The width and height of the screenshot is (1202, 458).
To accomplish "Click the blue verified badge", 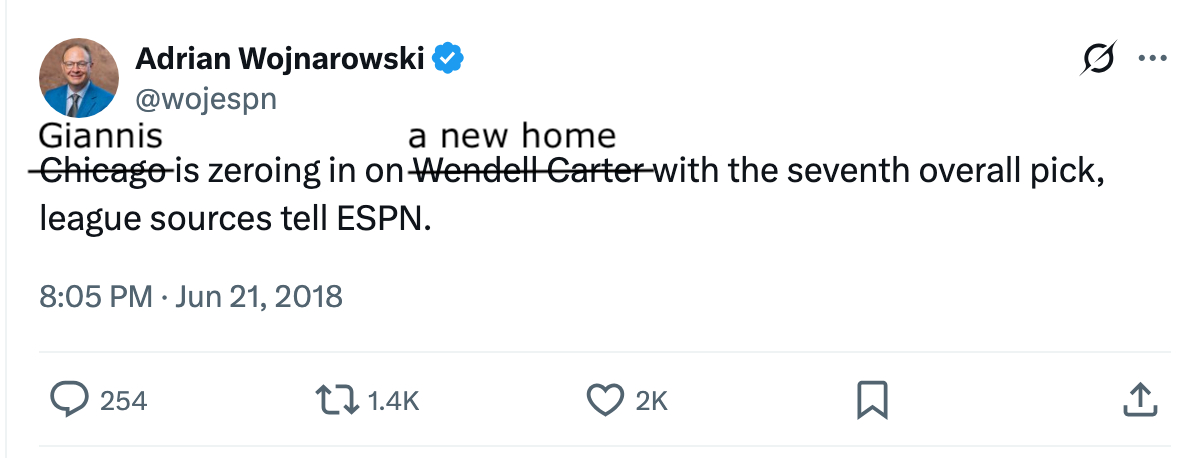I will [448, 60].
